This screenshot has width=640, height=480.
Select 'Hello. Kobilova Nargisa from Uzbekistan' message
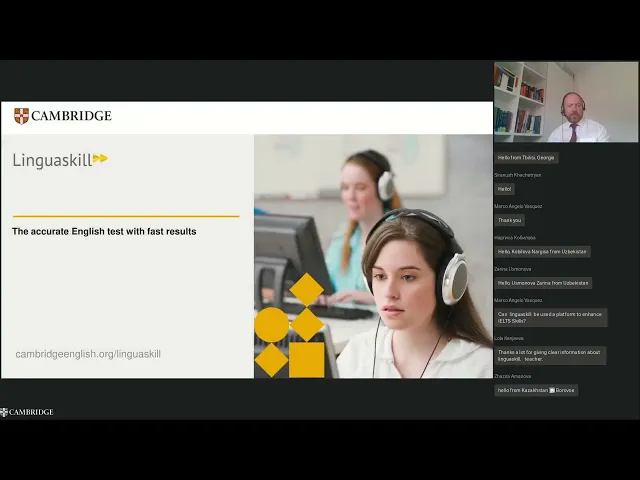542,251
